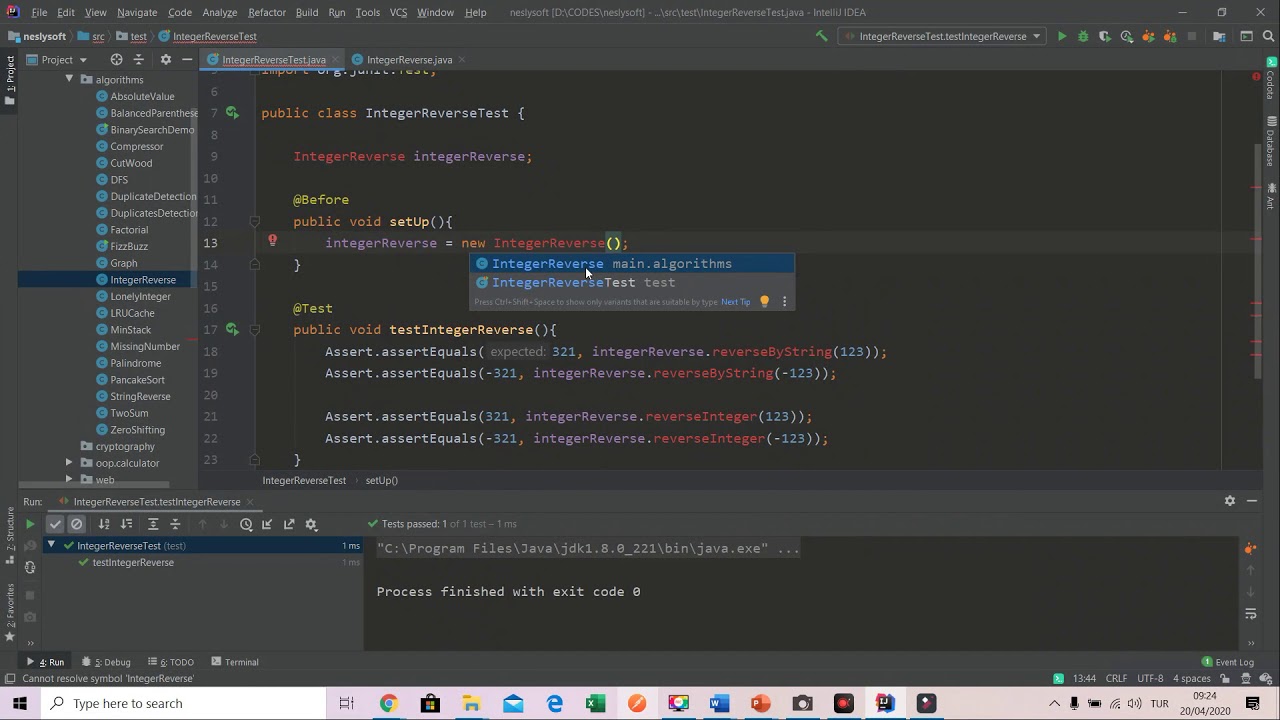Viewport: 1280px width, 720px height.
Task: Open Project Structure icon
Action: click(x=1219, y=36)
